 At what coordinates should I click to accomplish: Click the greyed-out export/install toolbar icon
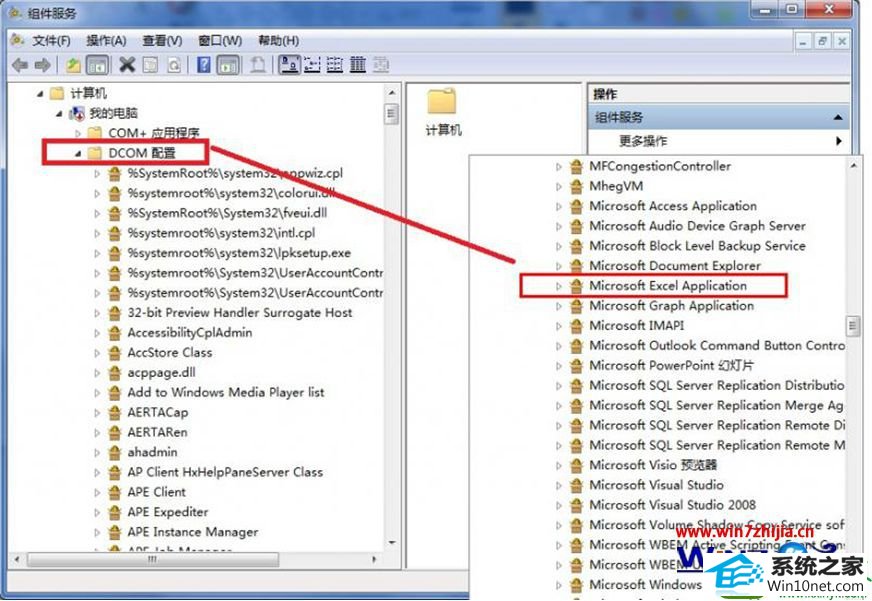(x=257, y=65)
